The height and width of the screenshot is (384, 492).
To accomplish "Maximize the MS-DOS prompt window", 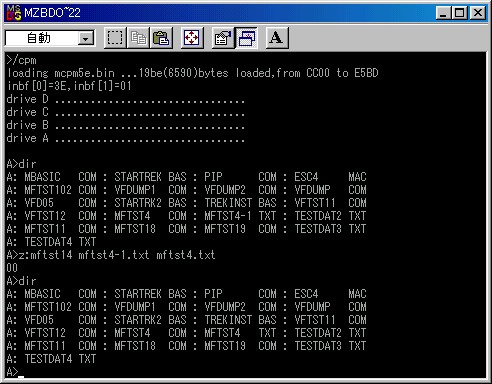I will [x=459, y=13].
